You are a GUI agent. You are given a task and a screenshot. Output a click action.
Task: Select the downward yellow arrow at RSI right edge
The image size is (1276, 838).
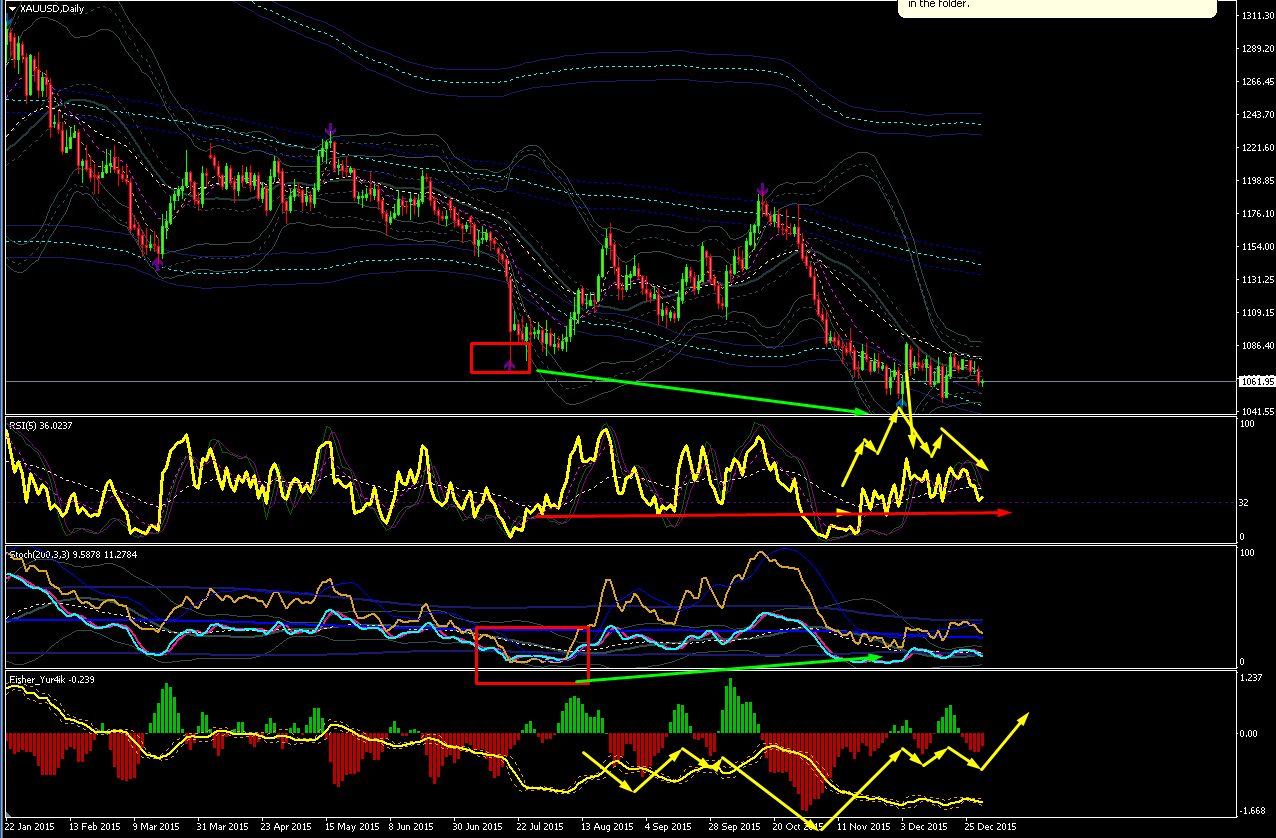click(x=966, y=450)
